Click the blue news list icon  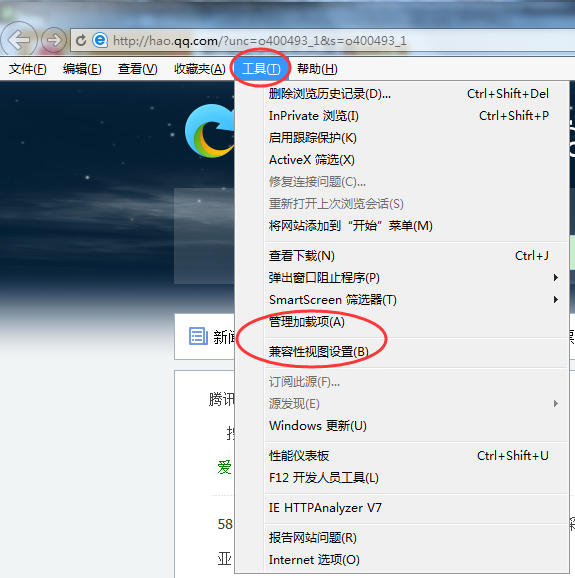[198, 336]
